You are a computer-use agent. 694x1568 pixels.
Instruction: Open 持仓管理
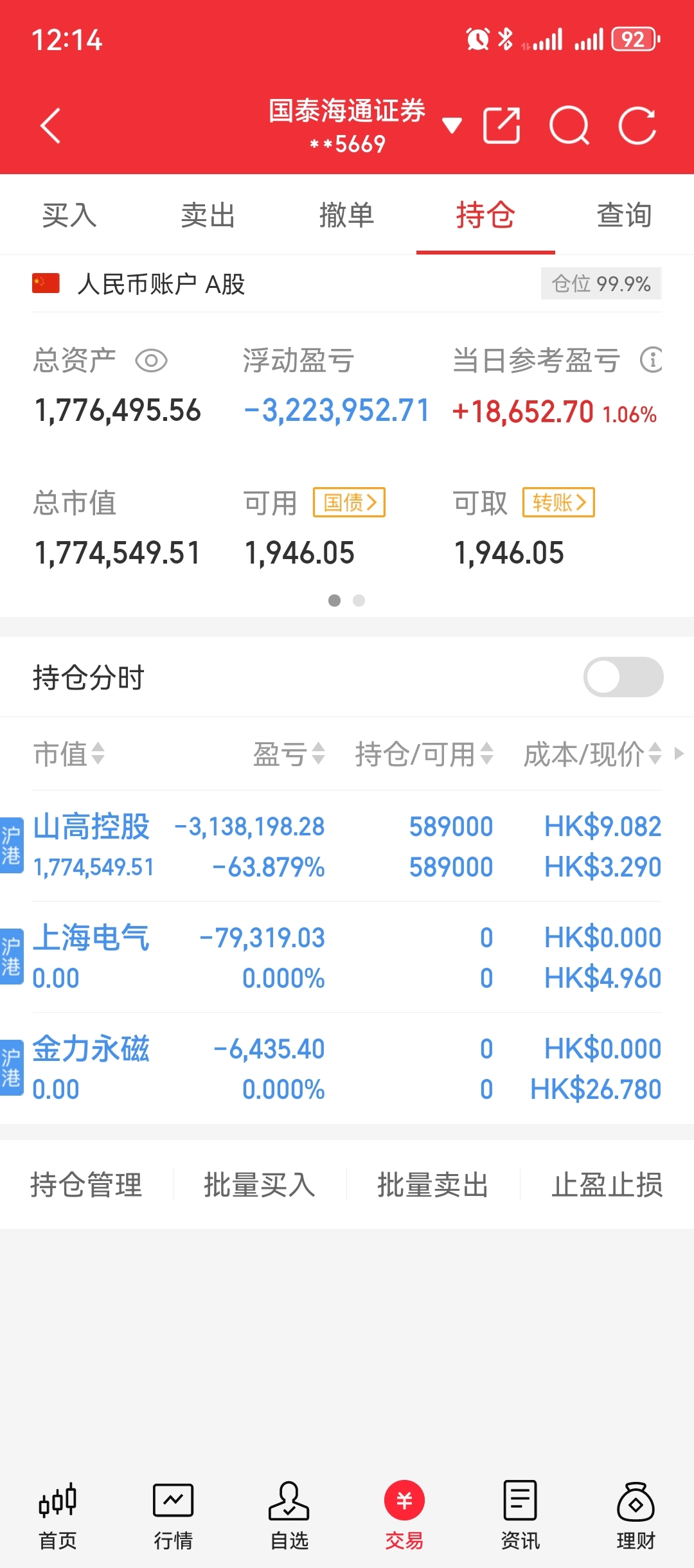86,1184
